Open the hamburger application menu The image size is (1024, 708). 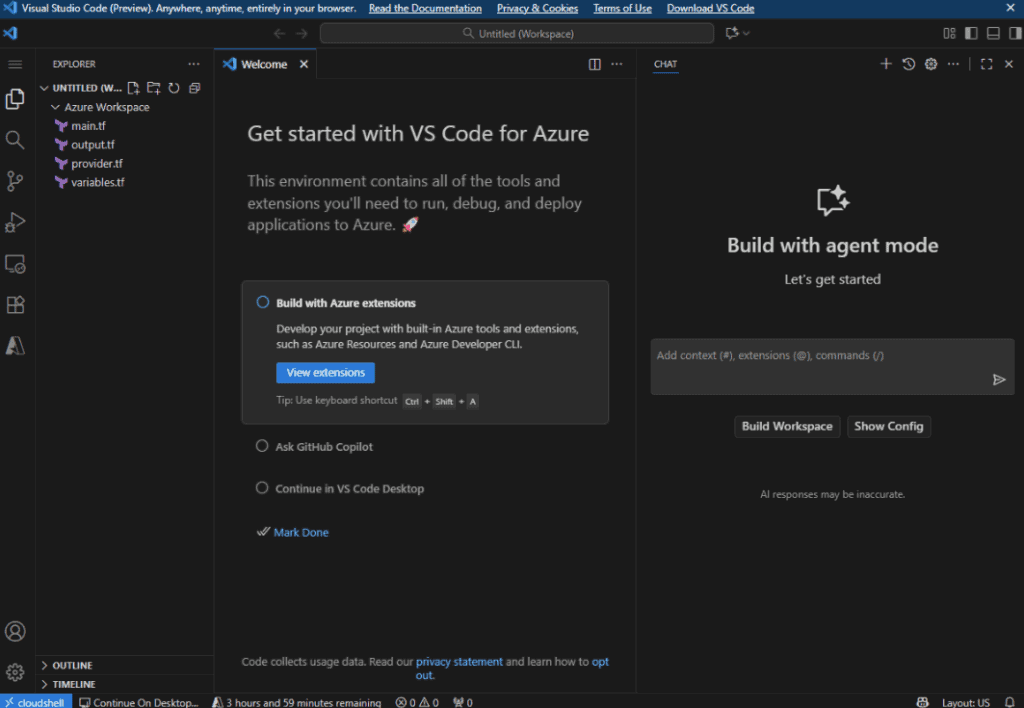[15, 64]
